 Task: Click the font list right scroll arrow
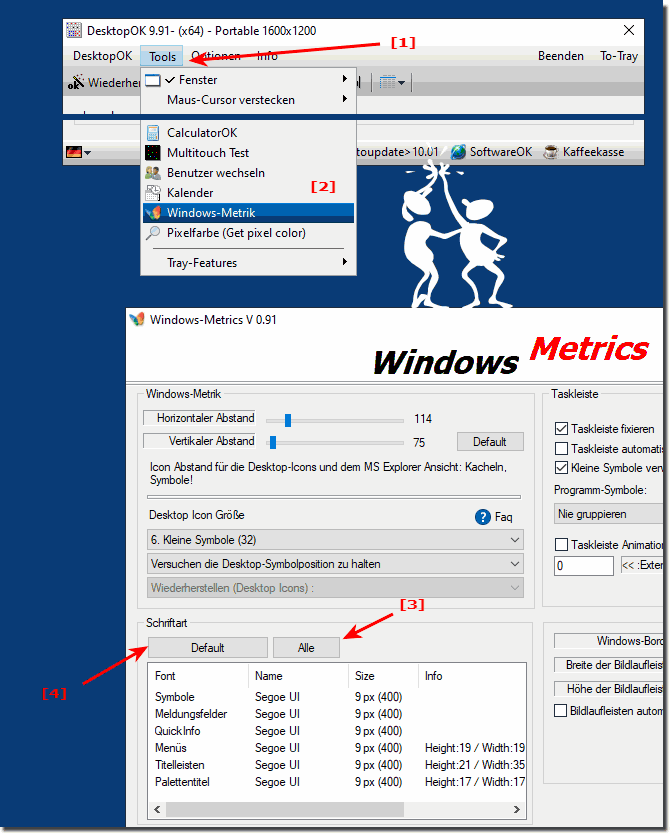(x=516, y=809)
